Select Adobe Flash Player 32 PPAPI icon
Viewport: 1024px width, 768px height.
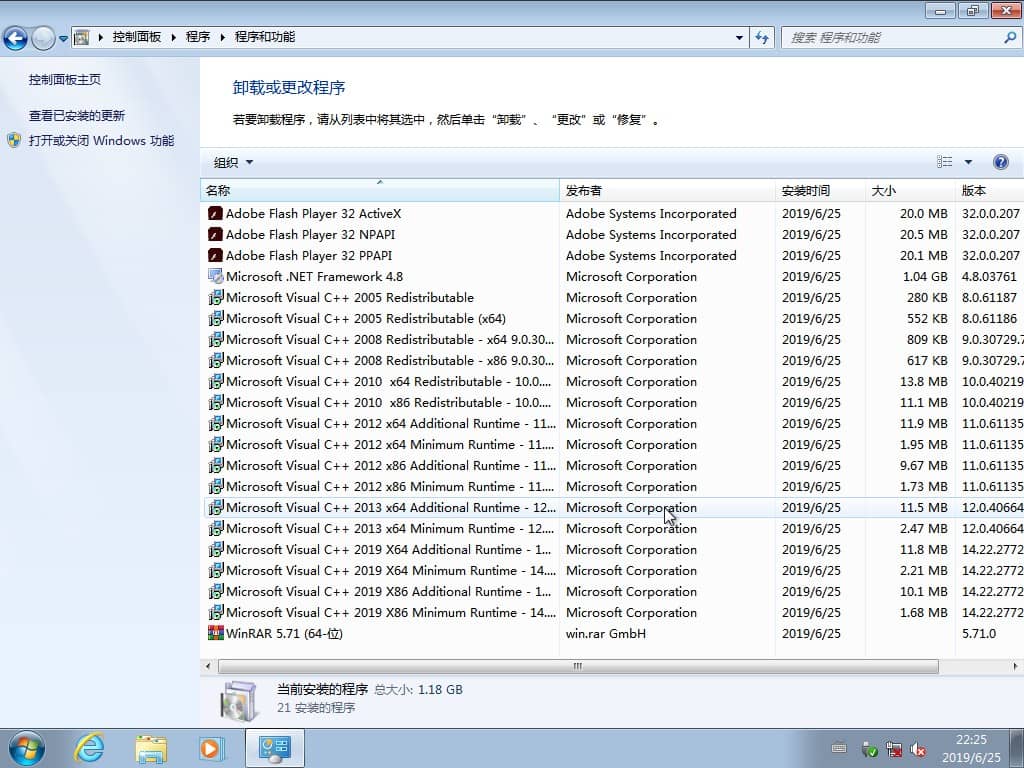[215, 255]
